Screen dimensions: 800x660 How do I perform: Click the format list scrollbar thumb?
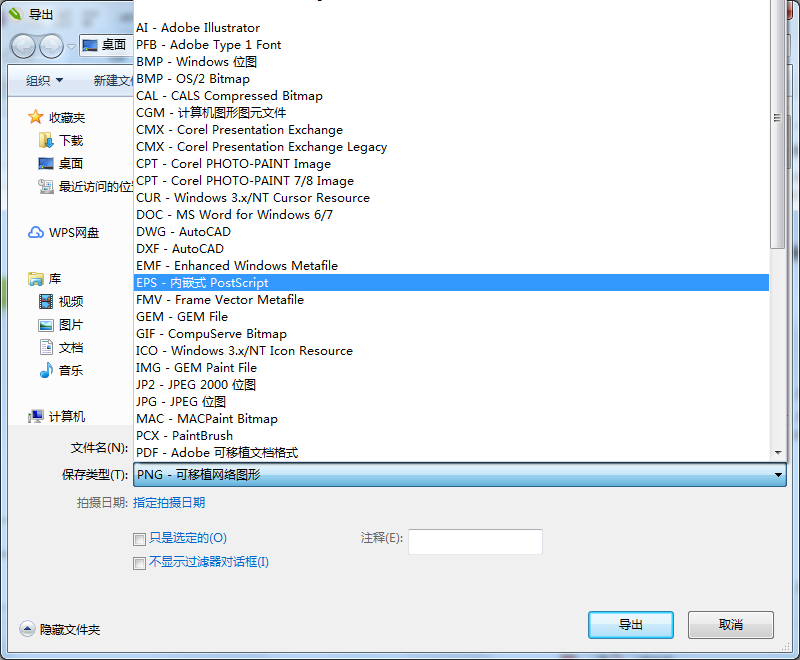point(777,124)
